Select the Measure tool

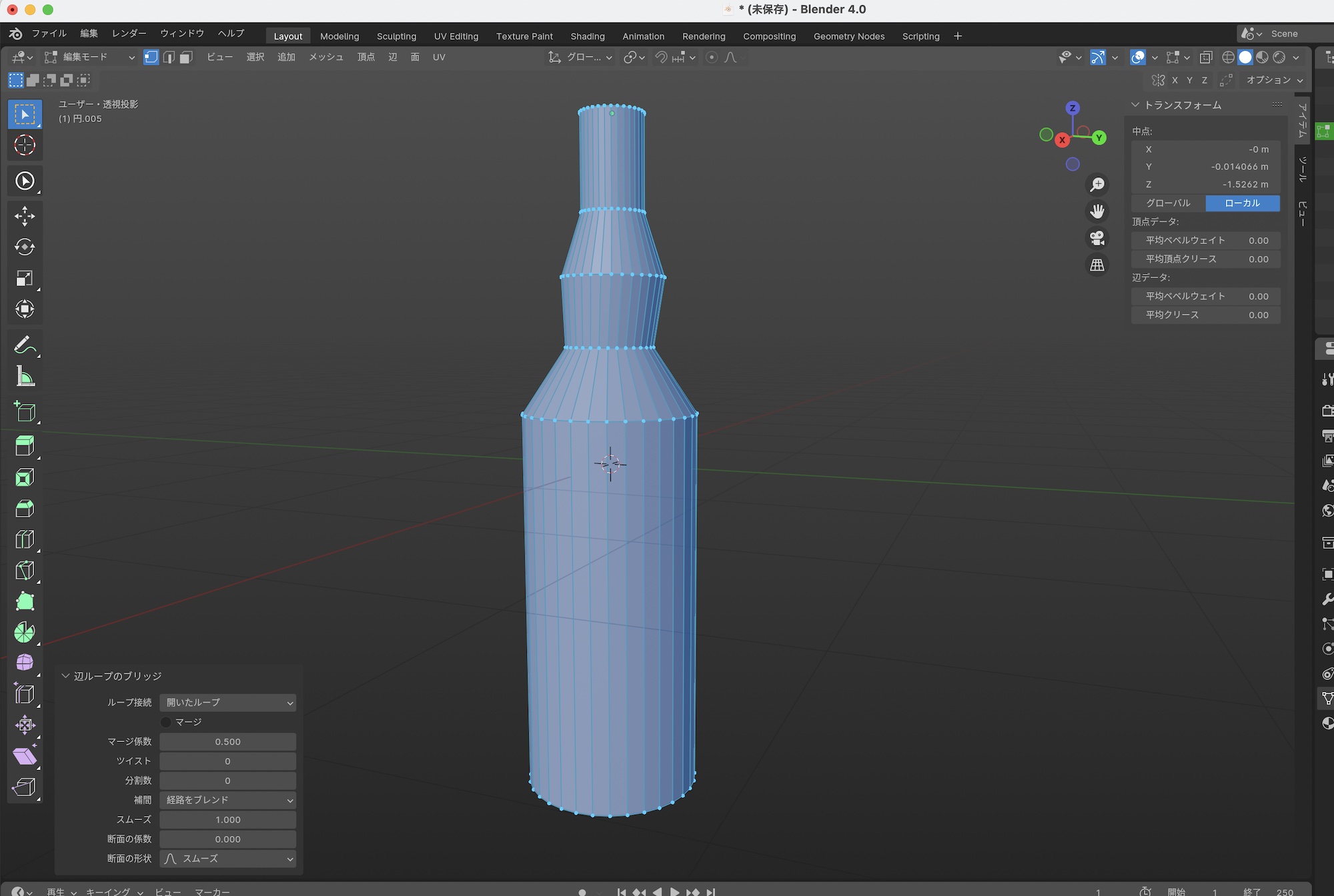pyautogui.click(x=25, y=377)
